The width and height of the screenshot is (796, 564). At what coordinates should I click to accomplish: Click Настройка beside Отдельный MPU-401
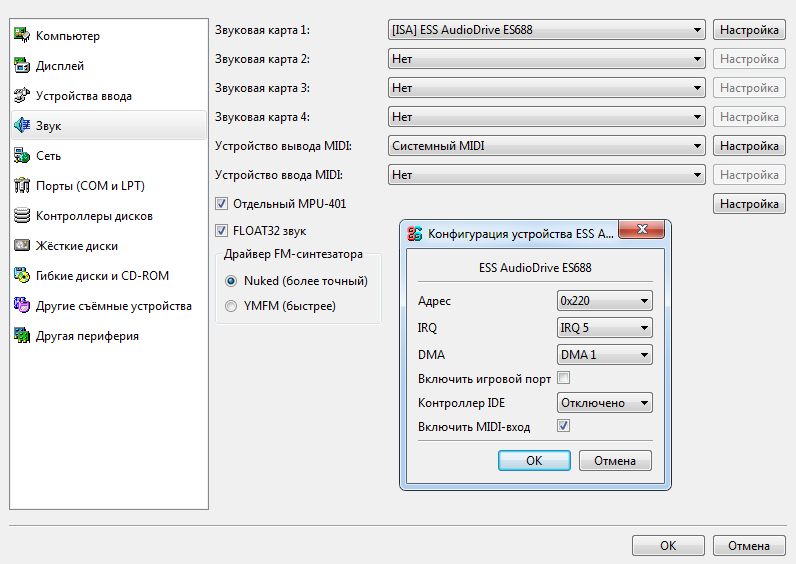[749, 204]
